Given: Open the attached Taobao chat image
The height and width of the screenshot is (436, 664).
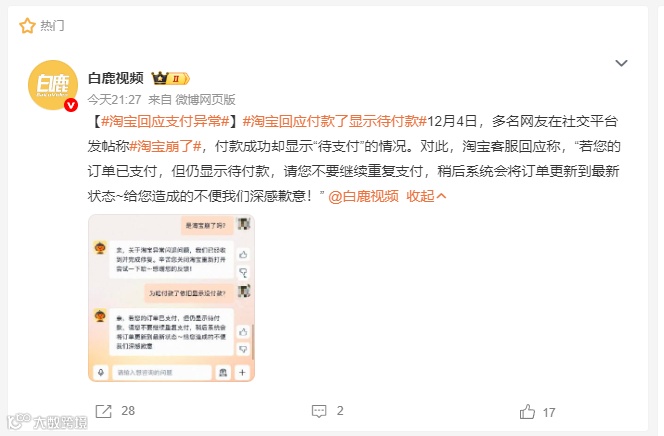Looking at the screenshot, I should (172, 298).
